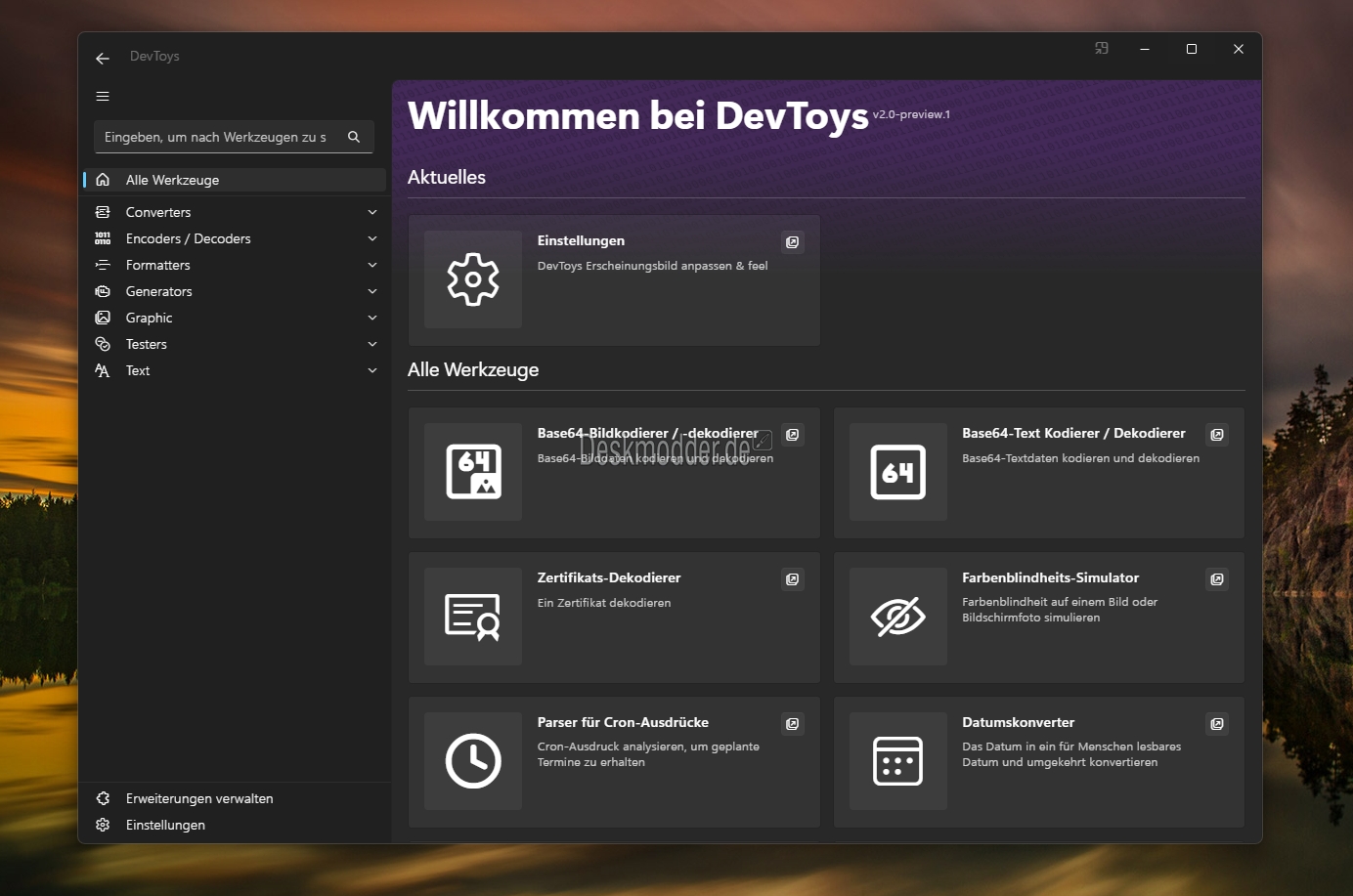Open the Einstellungen card gear tile
The height and width of the screenshot is (896, 1353).
[x=473, y=279]
